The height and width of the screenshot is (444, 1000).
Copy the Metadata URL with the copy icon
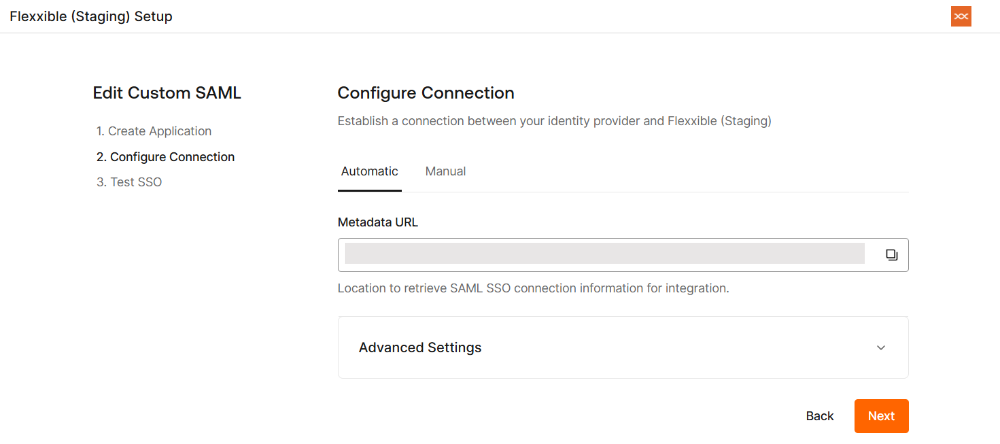coord(891,255)
